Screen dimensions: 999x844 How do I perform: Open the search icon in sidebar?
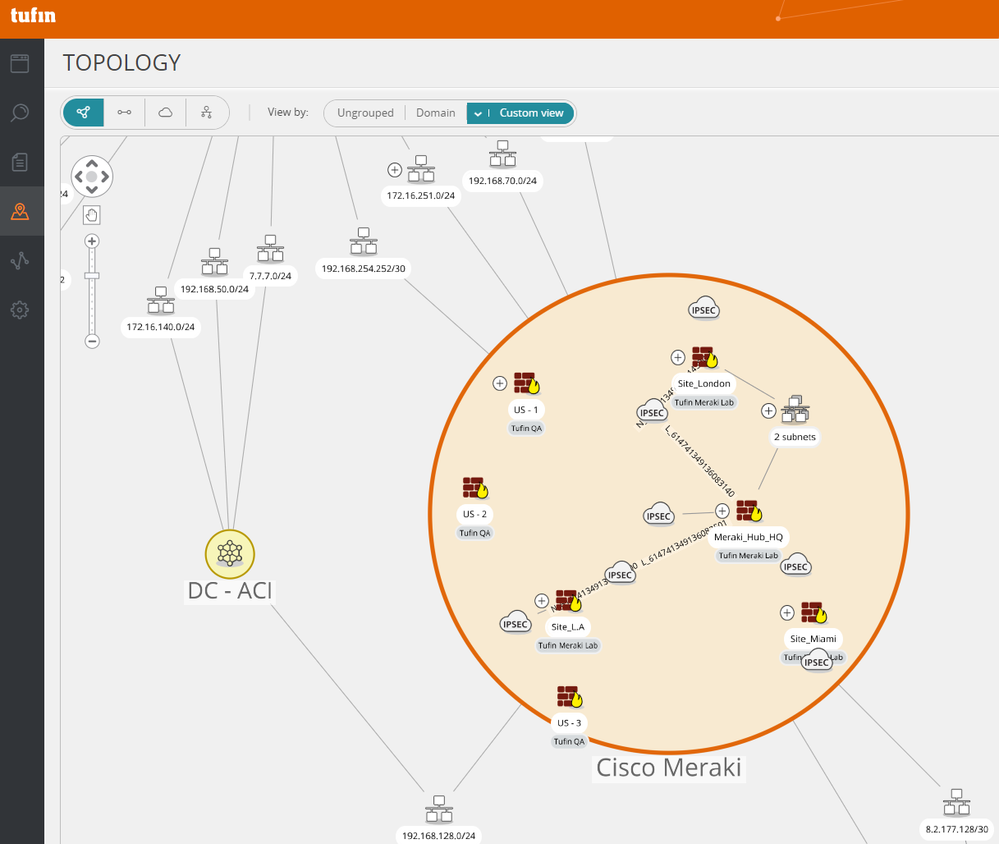click(20, 113)
